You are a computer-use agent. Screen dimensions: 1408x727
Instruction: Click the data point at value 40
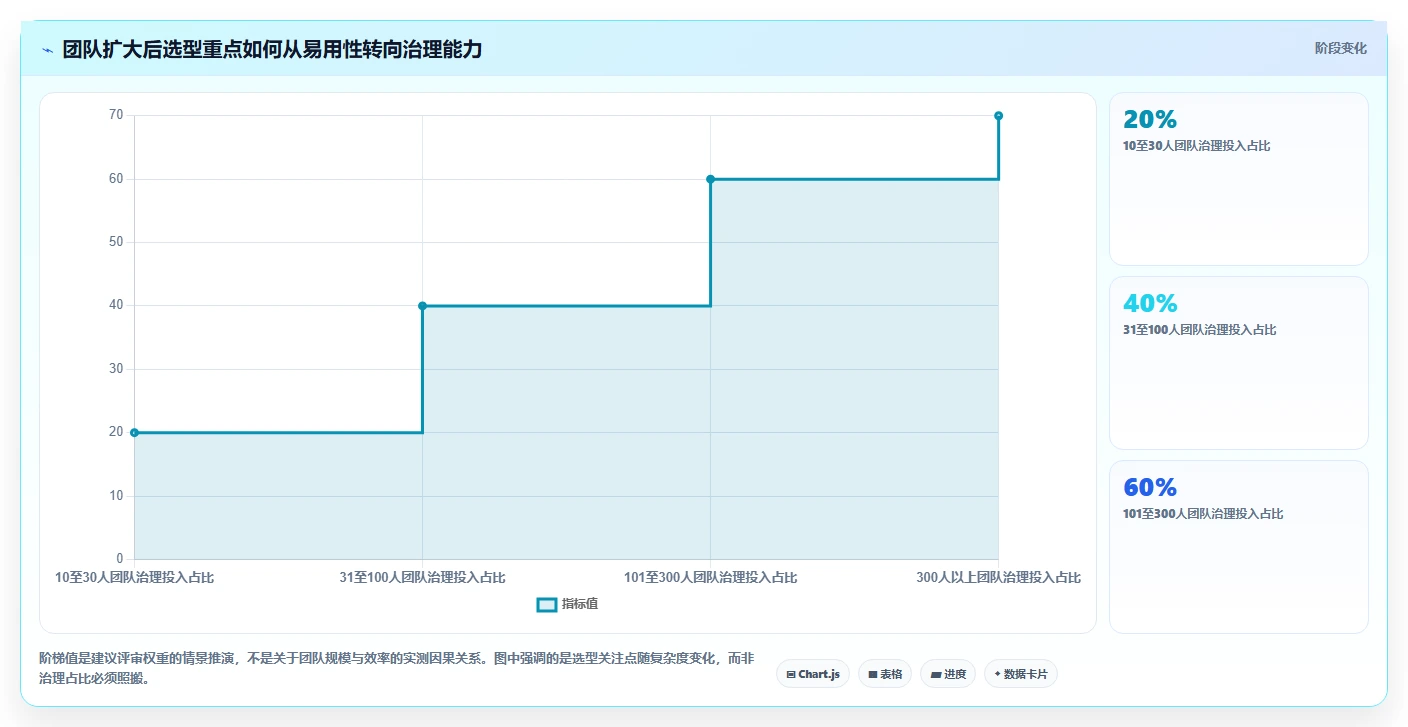[422, 305]
